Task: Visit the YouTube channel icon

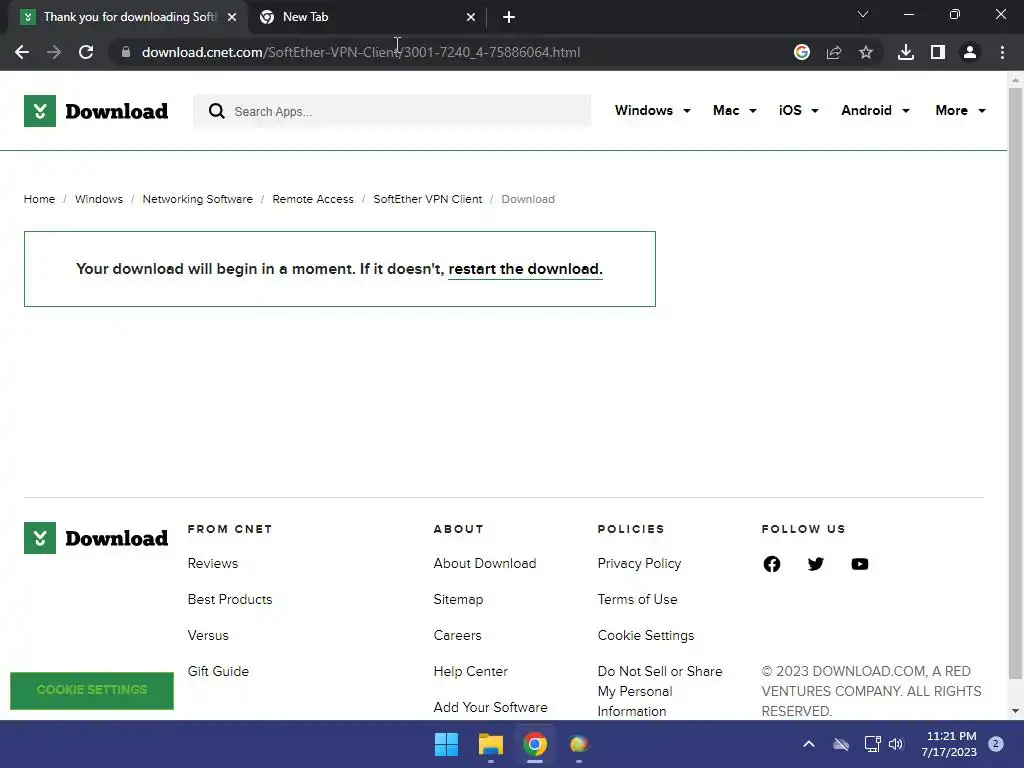Action: (x=859, y=564)
